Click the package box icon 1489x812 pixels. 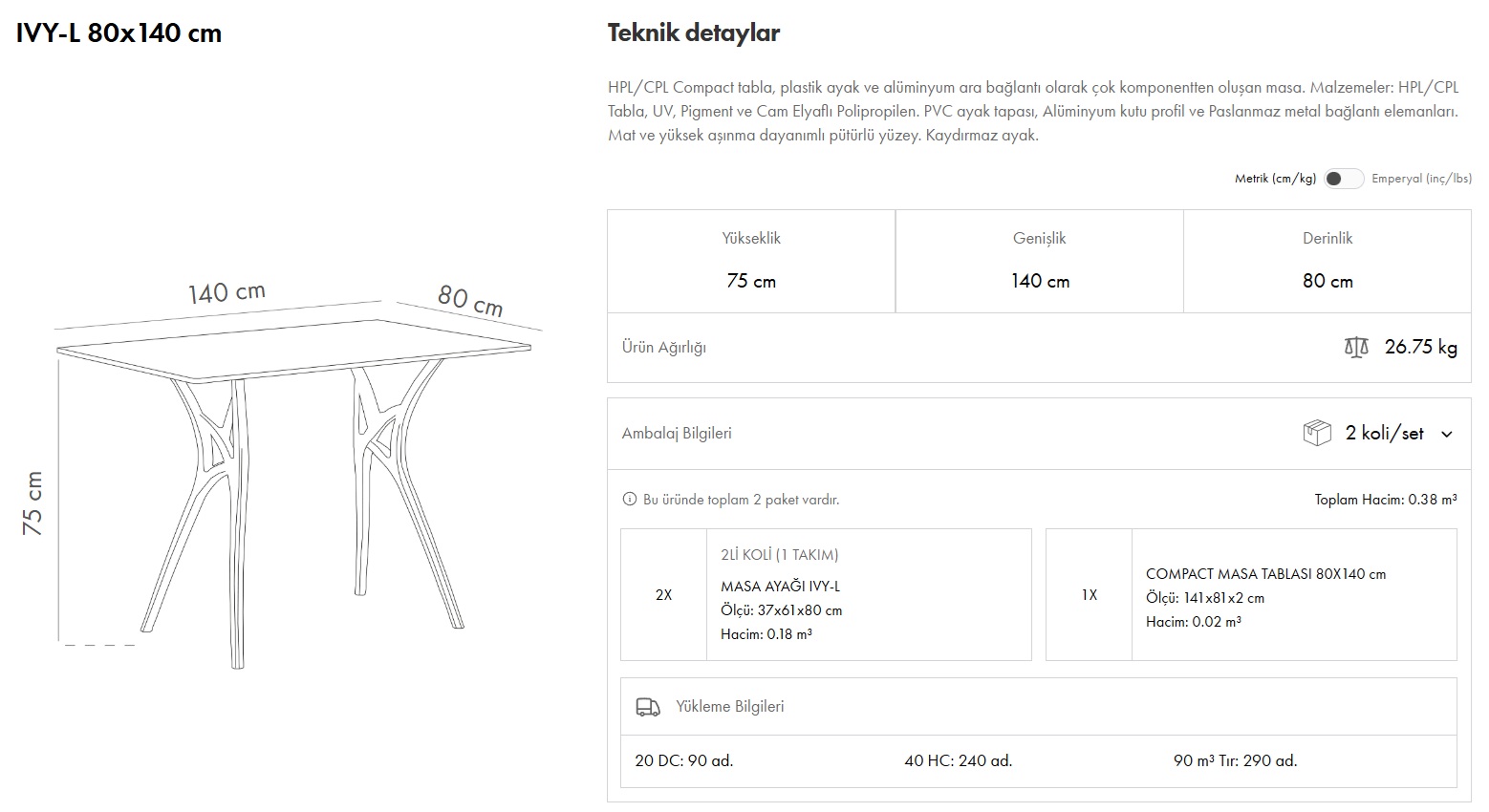click(1317, 433)
